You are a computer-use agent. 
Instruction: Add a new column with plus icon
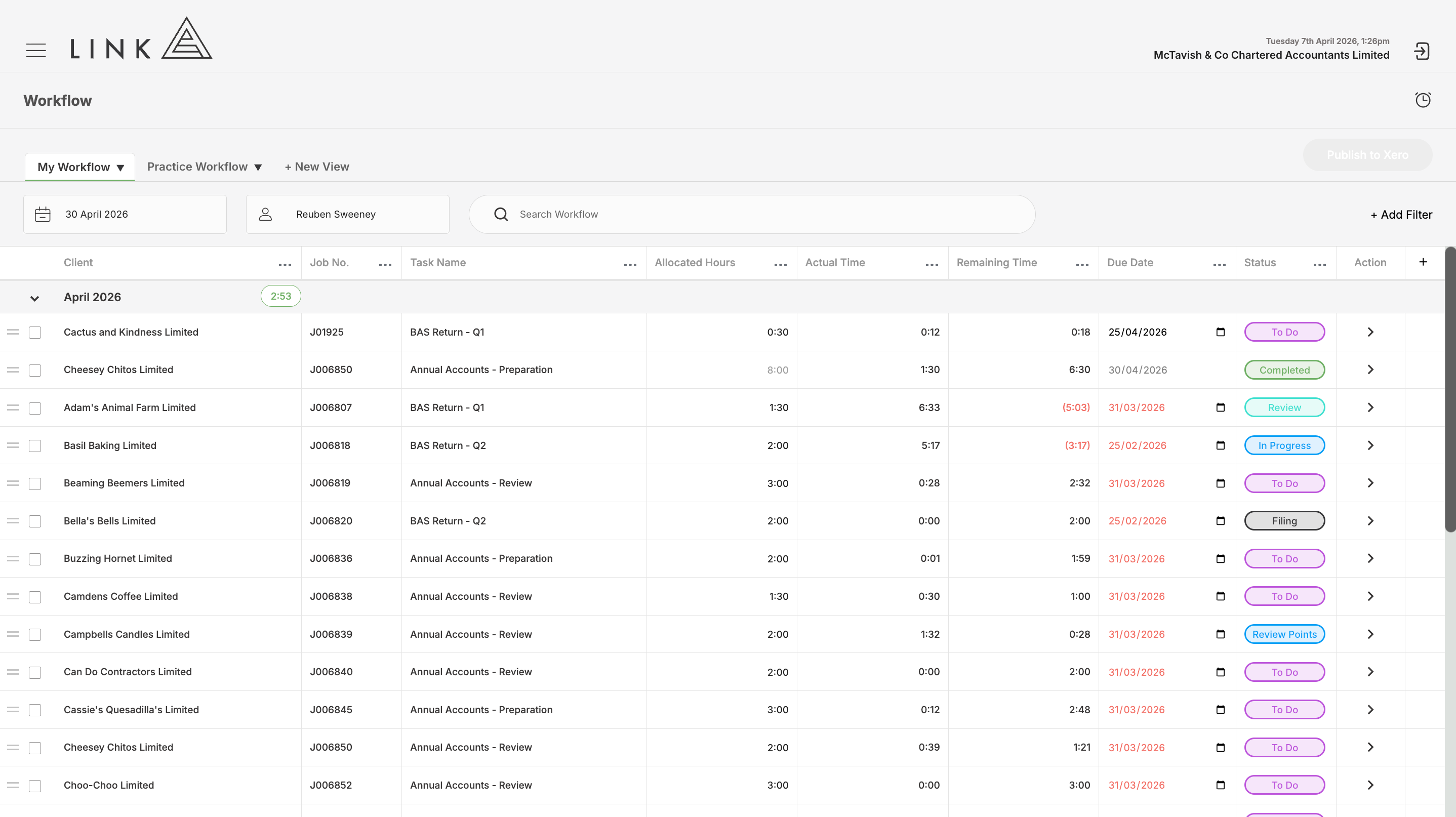tap(1423, 262)
